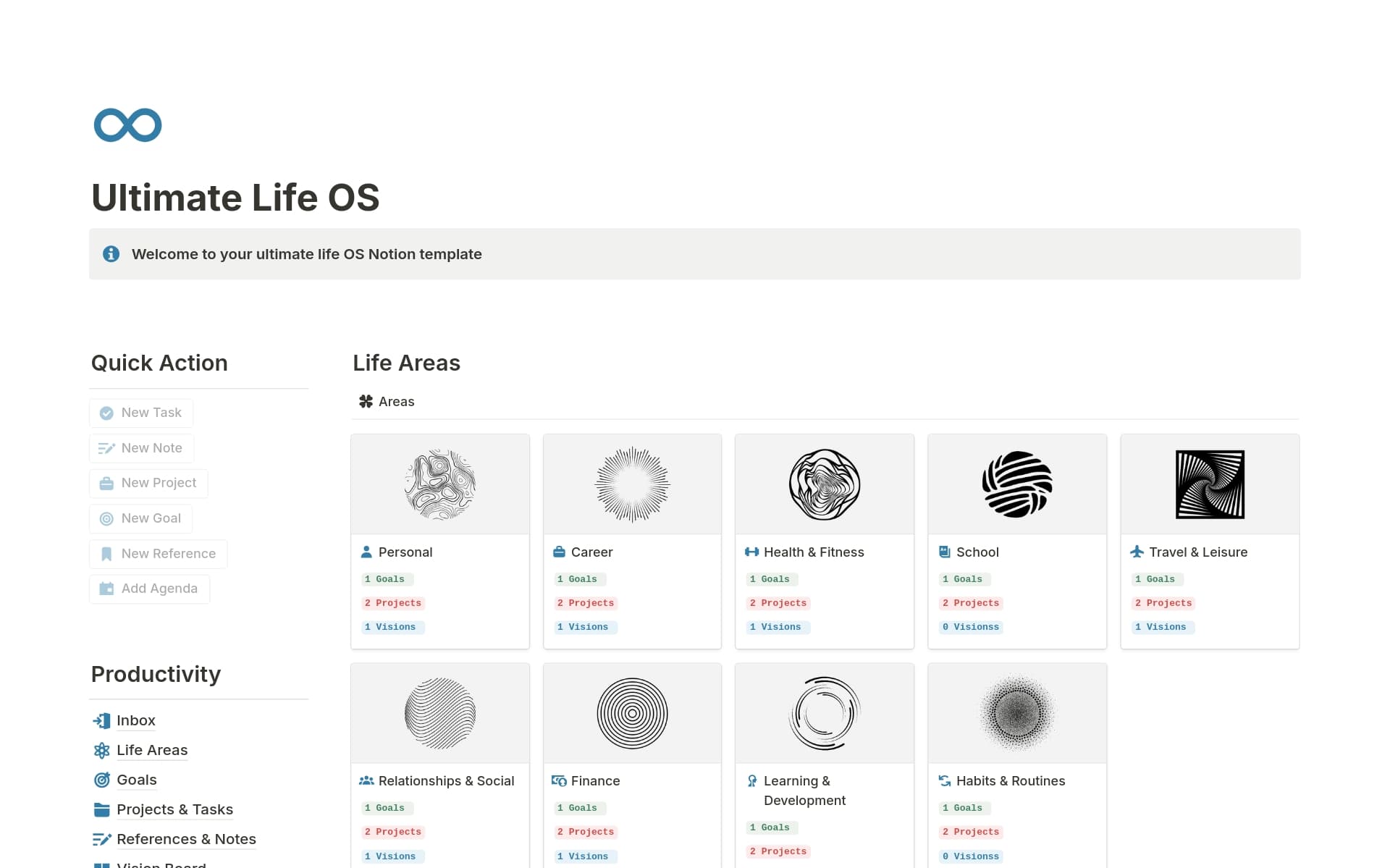Click the person icon on Personal card
Screen dimensions: 1390x868
366,552
